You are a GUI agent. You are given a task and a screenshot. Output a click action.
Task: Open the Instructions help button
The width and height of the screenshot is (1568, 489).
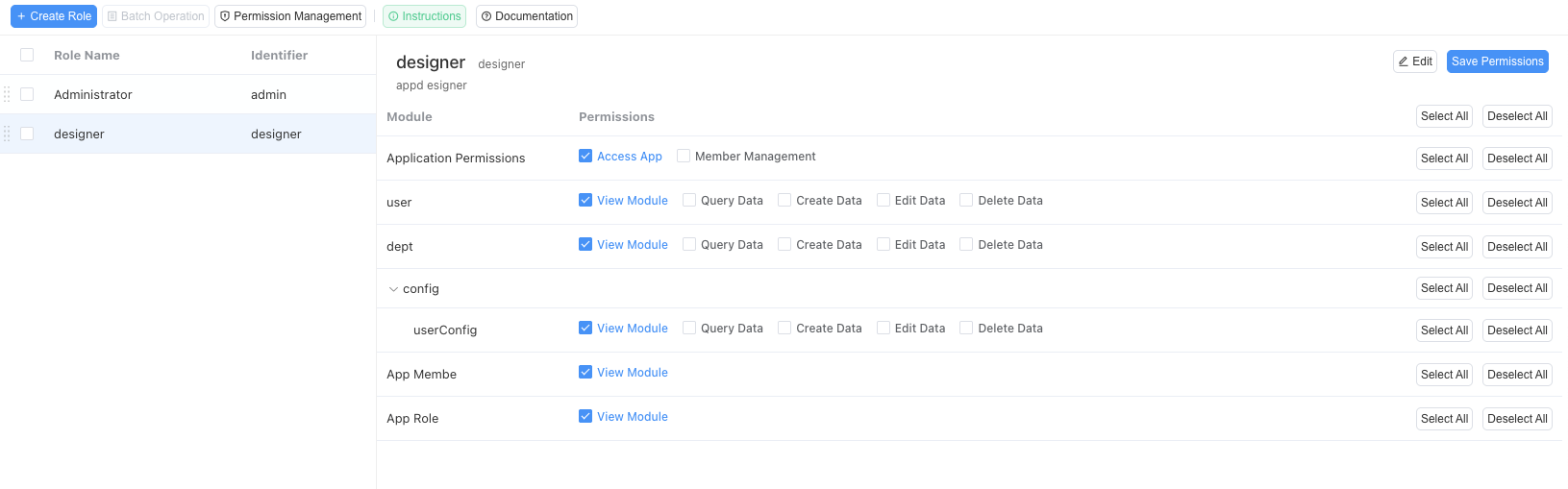[x=424, y=16]
